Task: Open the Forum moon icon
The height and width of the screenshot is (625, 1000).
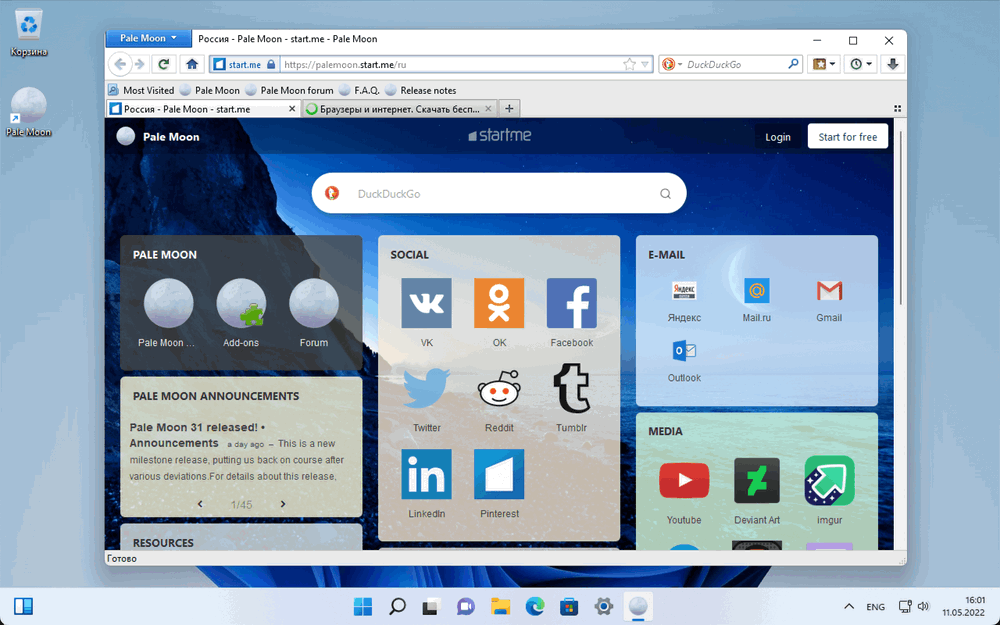Action: click(314, 303)
